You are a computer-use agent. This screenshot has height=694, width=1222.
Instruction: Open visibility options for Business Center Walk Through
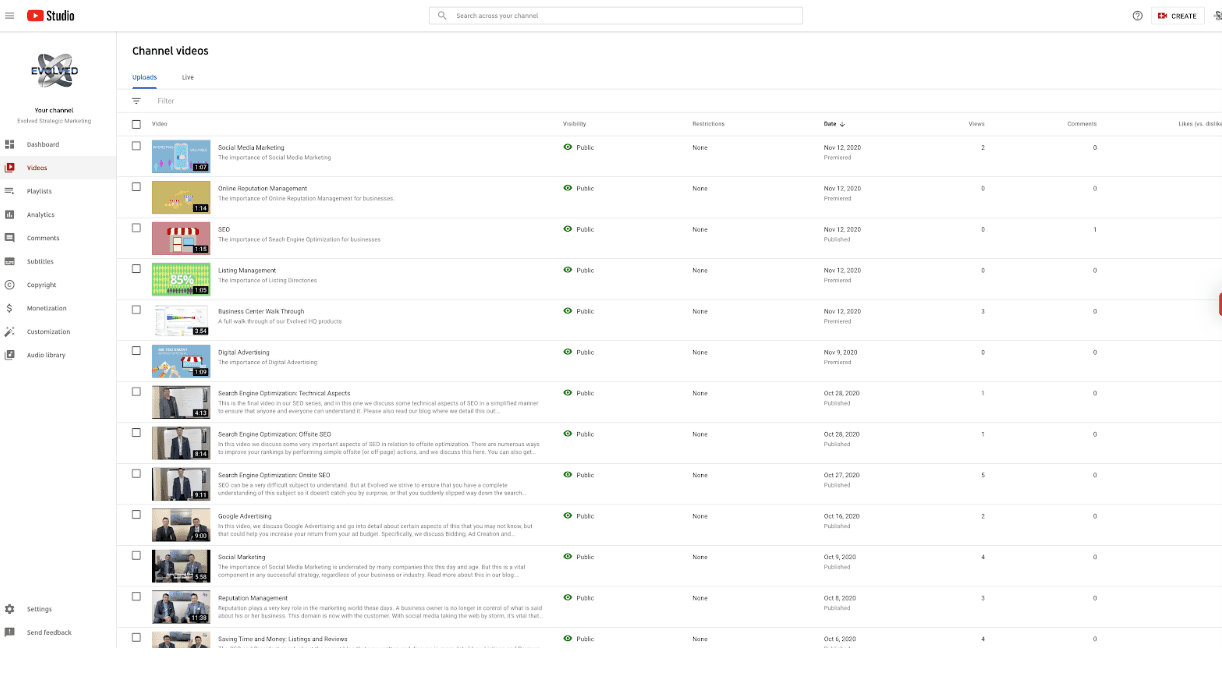point(579,311)
